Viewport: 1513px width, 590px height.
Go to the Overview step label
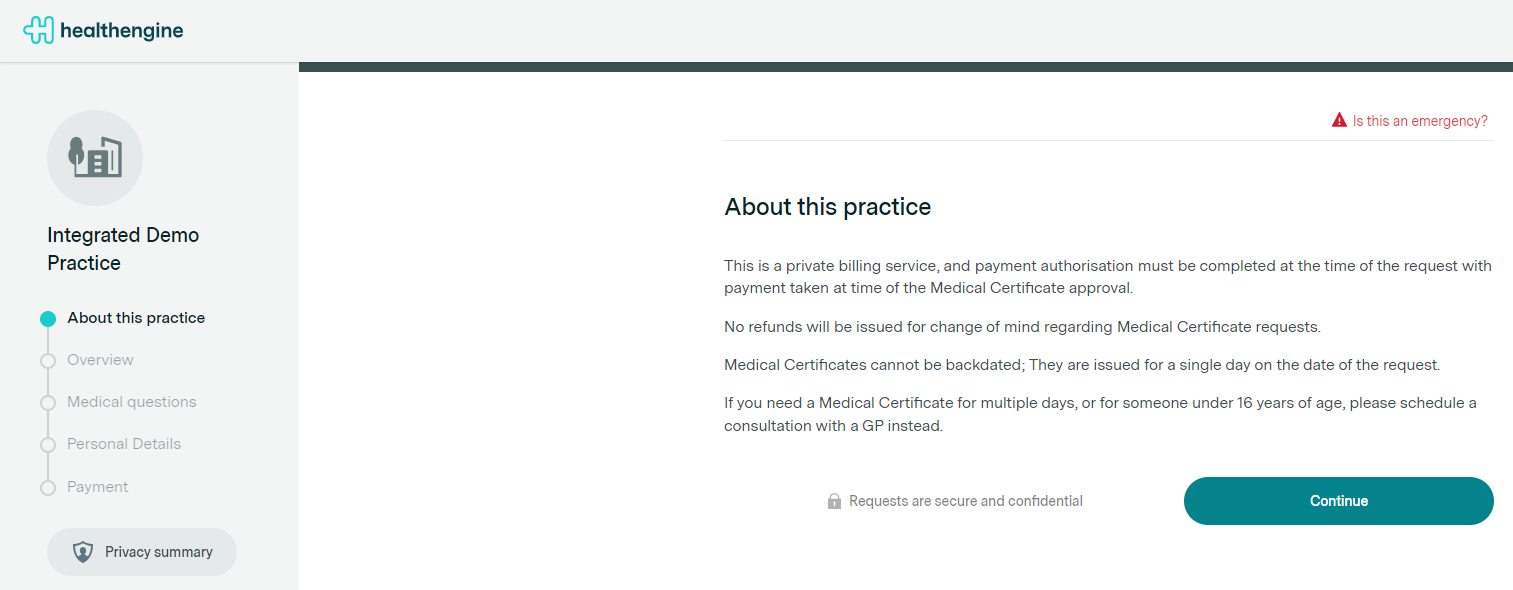[x=100, y=360]
